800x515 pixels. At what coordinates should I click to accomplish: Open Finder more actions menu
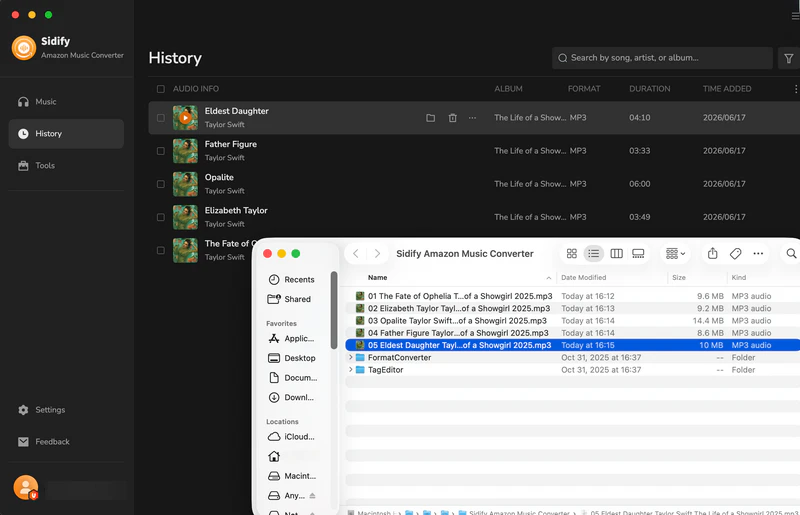click(x=759, y=254)
